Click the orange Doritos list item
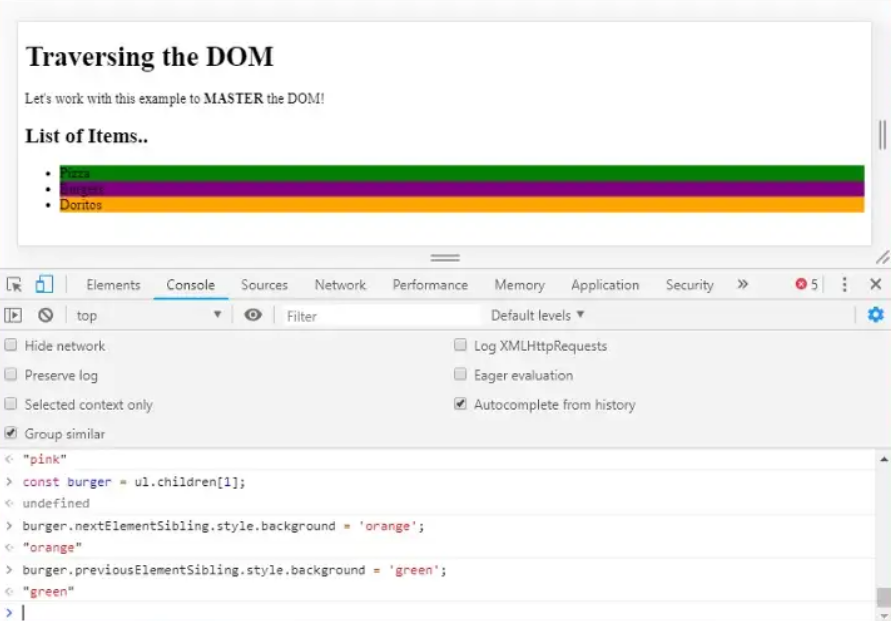Screen dimensions: 891x621 click(x=460, y=205)
